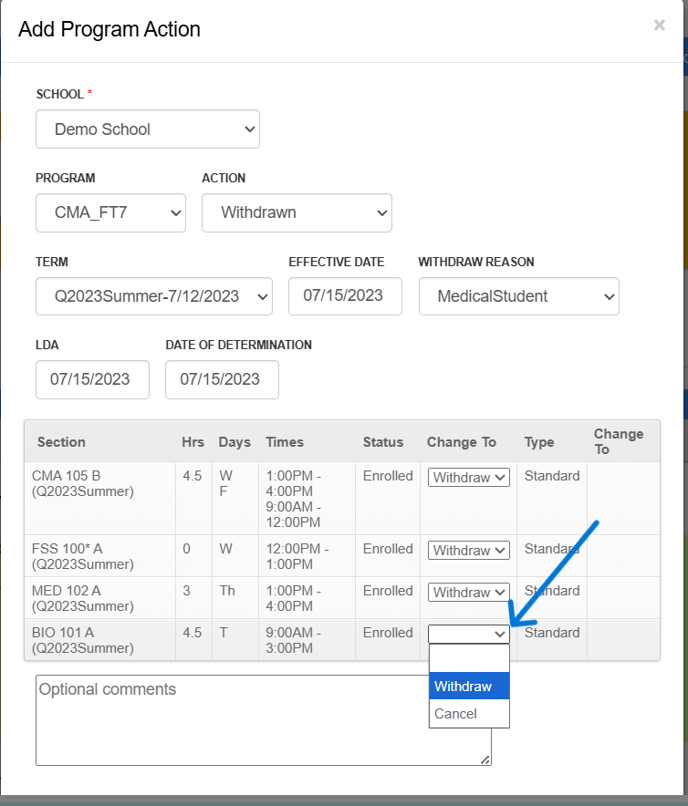Open the Term dropdown Q2023Summer-7/12/2023
Viewport: 688px width, 806px height.
(153, 296)
